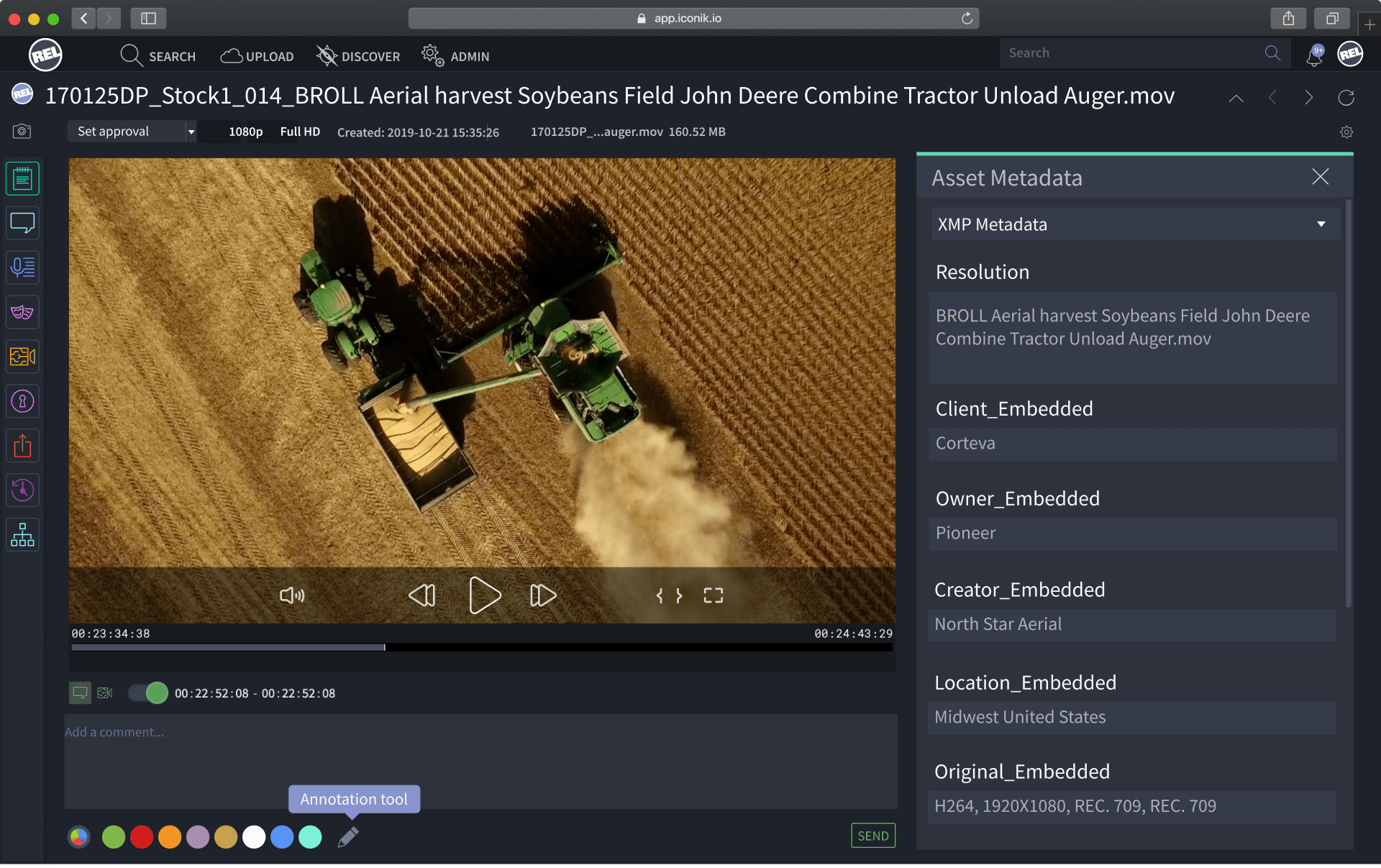Play the video
The image size is (1381, 868).
coord(484,595)
